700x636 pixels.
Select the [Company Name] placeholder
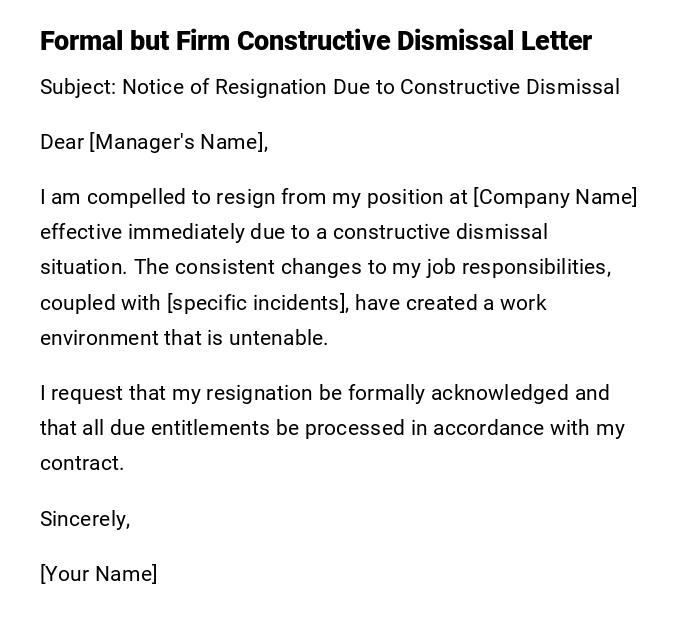[555, 197]
